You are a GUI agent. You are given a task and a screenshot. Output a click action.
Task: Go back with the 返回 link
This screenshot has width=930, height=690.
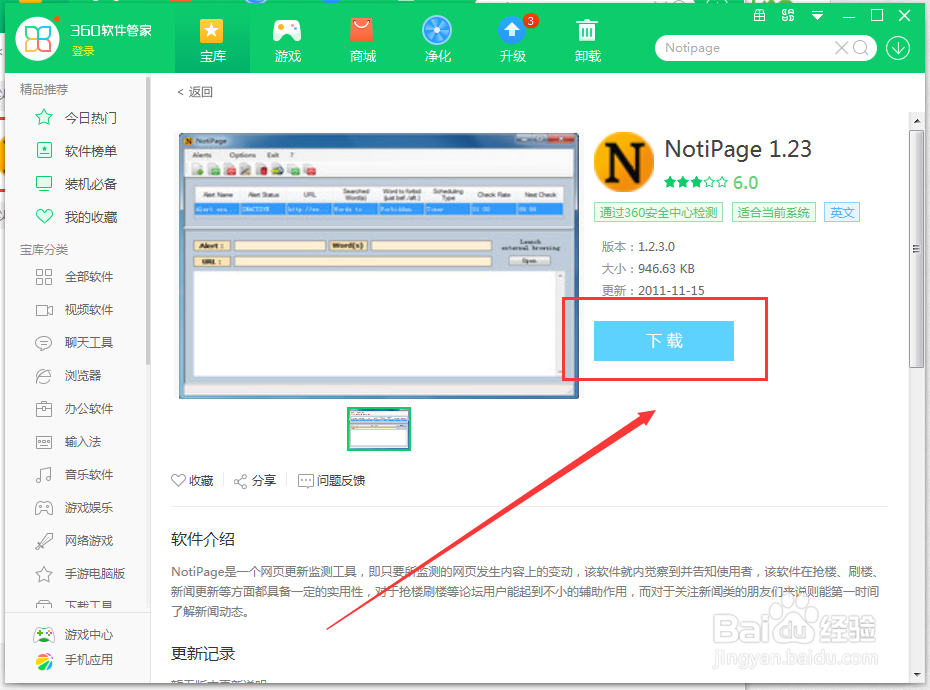[x=195, y=92]
